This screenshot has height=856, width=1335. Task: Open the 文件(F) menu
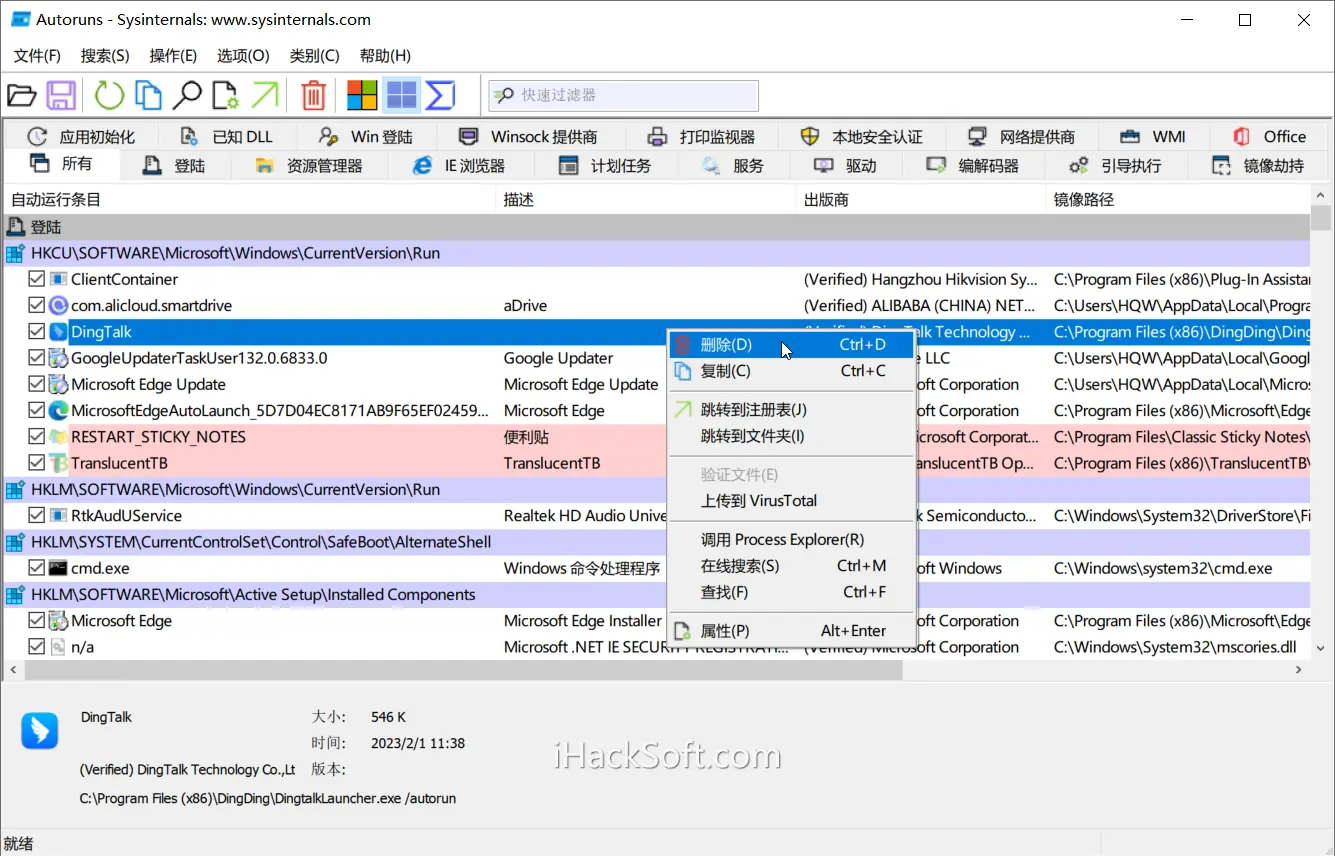37,56
